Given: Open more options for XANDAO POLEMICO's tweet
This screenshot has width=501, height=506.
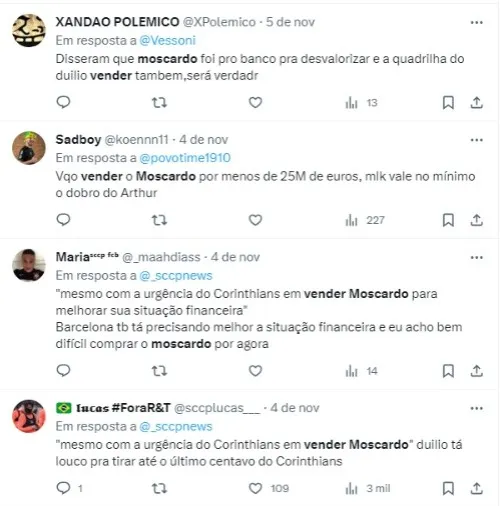Looking at the screenshot, I should 477,22.
